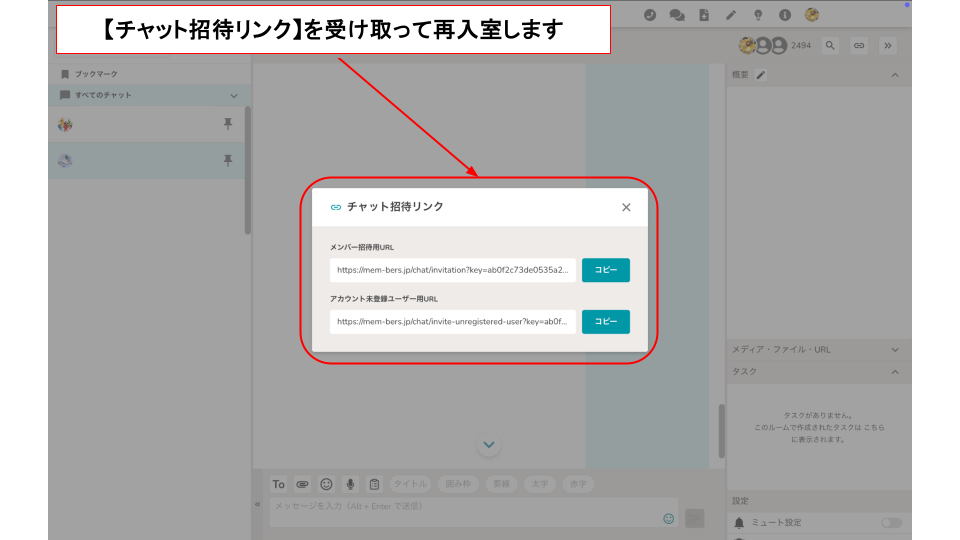Screen dimensions: 960x540
Task: Collapse the タスク section
Action: pos(895,372)
